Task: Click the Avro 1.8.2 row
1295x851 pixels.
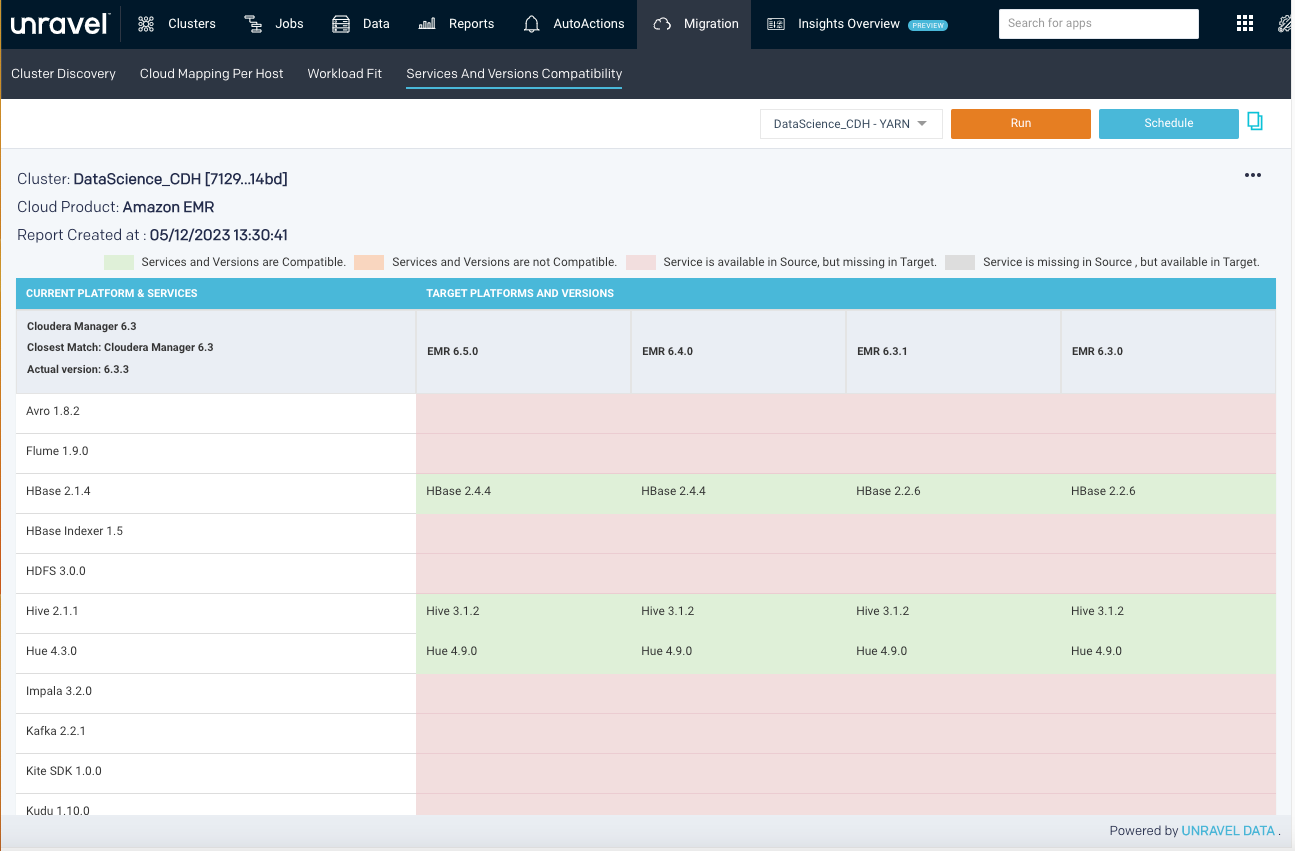Action: [646, 413]
